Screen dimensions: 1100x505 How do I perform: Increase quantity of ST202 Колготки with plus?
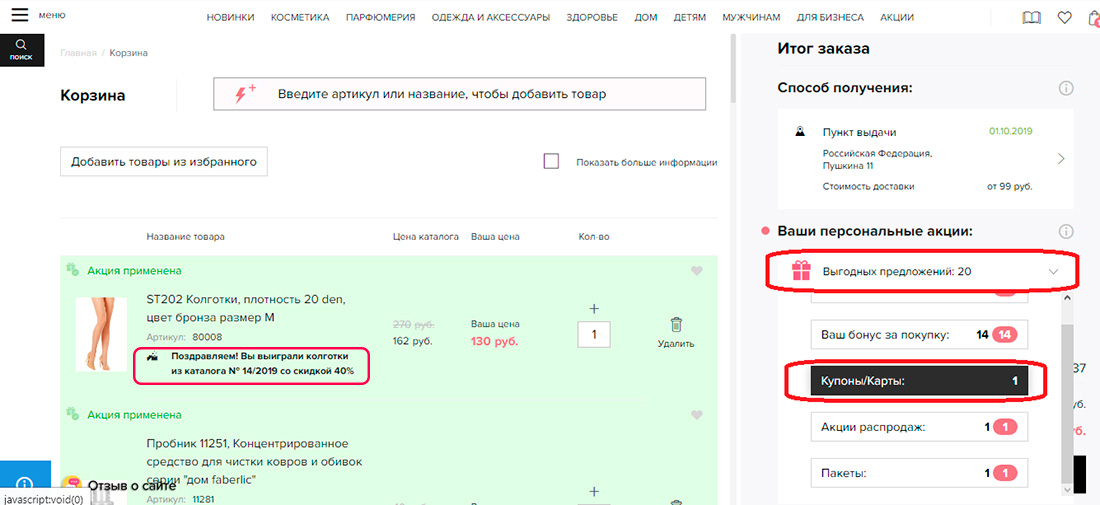coord(594,308)
